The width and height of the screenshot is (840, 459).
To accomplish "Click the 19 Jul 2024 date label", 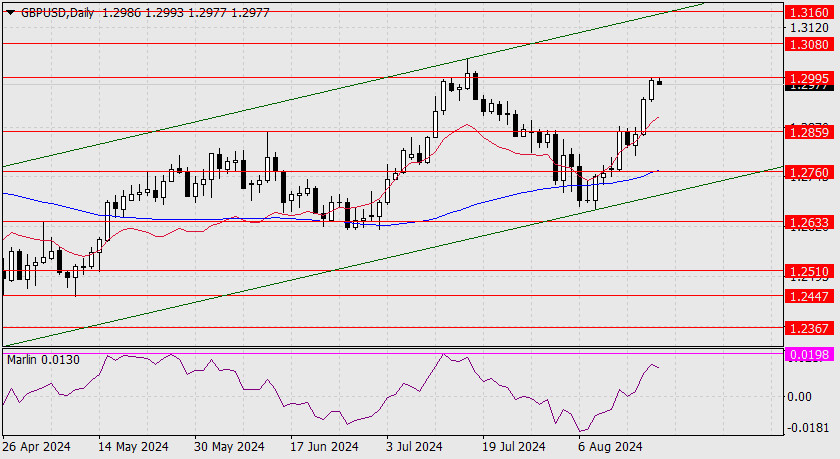I will tap(514, 446).
